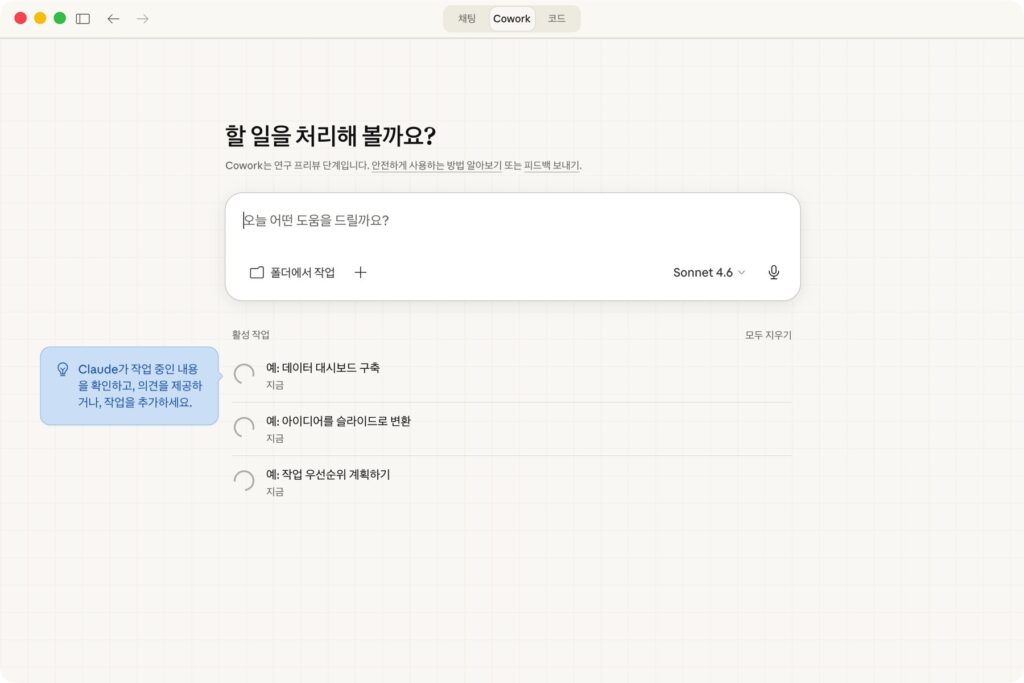Click spinner icon beside 데이터 대시보드 구축

[x=244, y=374]
